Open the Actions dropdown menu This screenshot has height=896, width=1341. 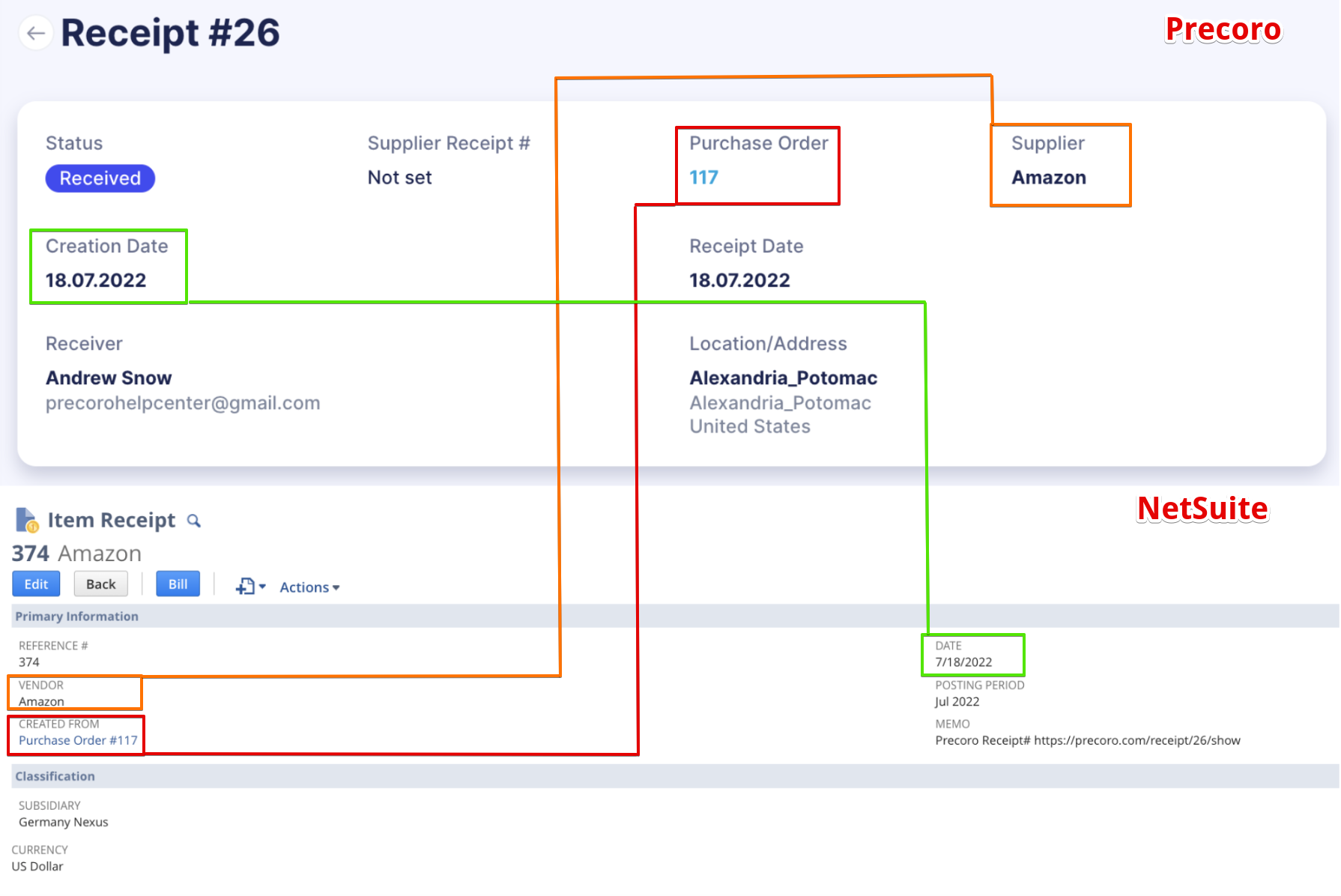pyautogui.click(x=309, y=587)
